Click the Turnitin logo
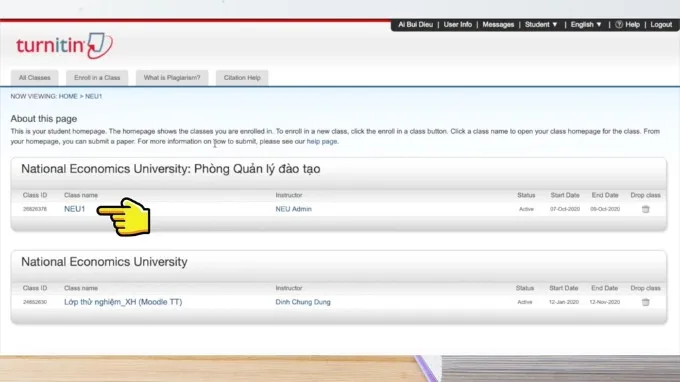This screenshot has width=680, height=382. click(x=64, y=46)
